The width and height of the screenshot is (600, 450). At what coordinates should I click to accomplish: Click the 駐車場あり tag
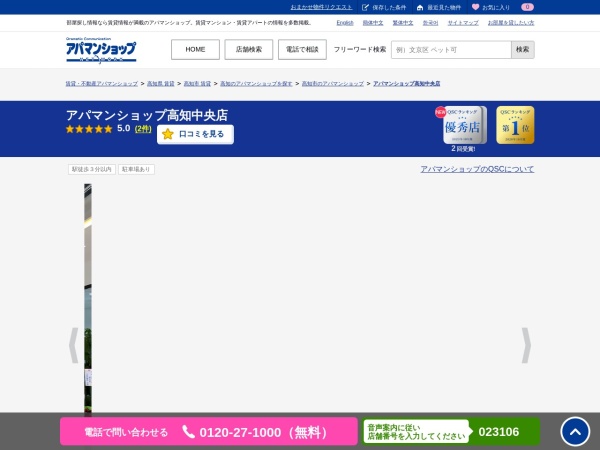click(x=136, y=169)
